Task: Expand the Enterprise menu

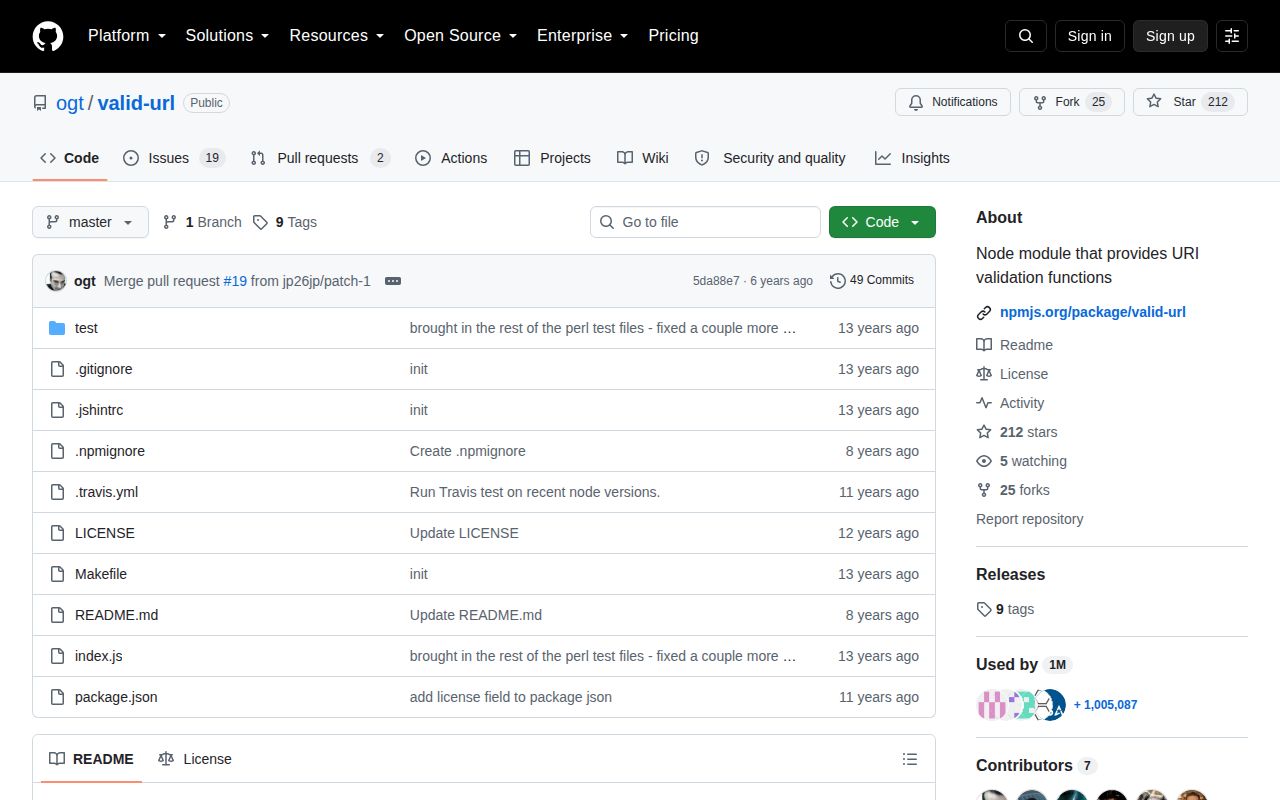Action: click(582, 36)
